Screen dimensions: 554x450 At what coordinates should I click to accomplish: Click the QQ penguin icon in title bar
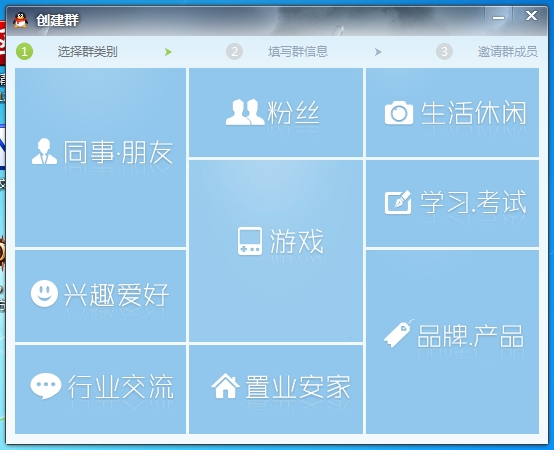pos(20,20)
